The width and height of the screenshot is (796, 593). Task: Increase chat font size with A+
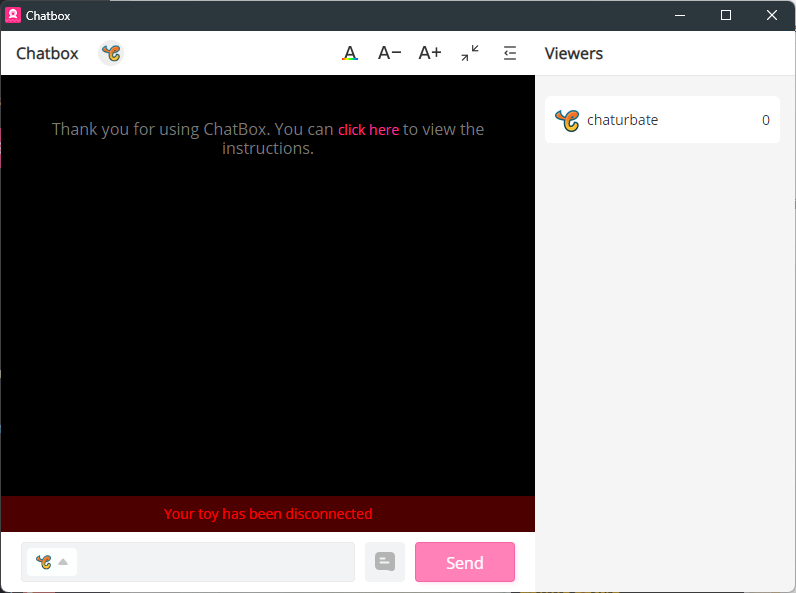[430, 54]
